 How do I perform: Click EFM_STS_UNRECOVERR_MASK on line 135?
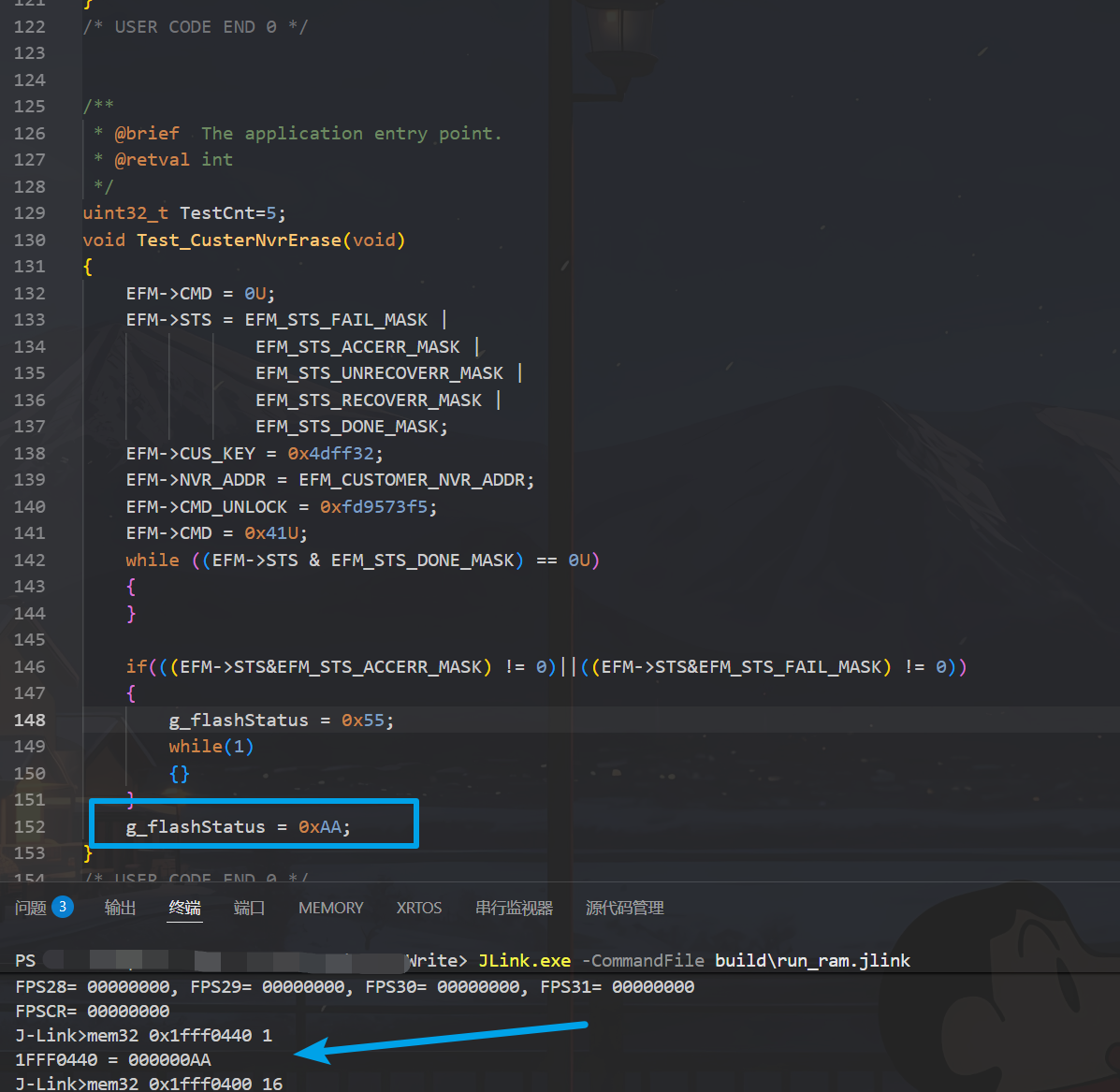click(379, 372)
